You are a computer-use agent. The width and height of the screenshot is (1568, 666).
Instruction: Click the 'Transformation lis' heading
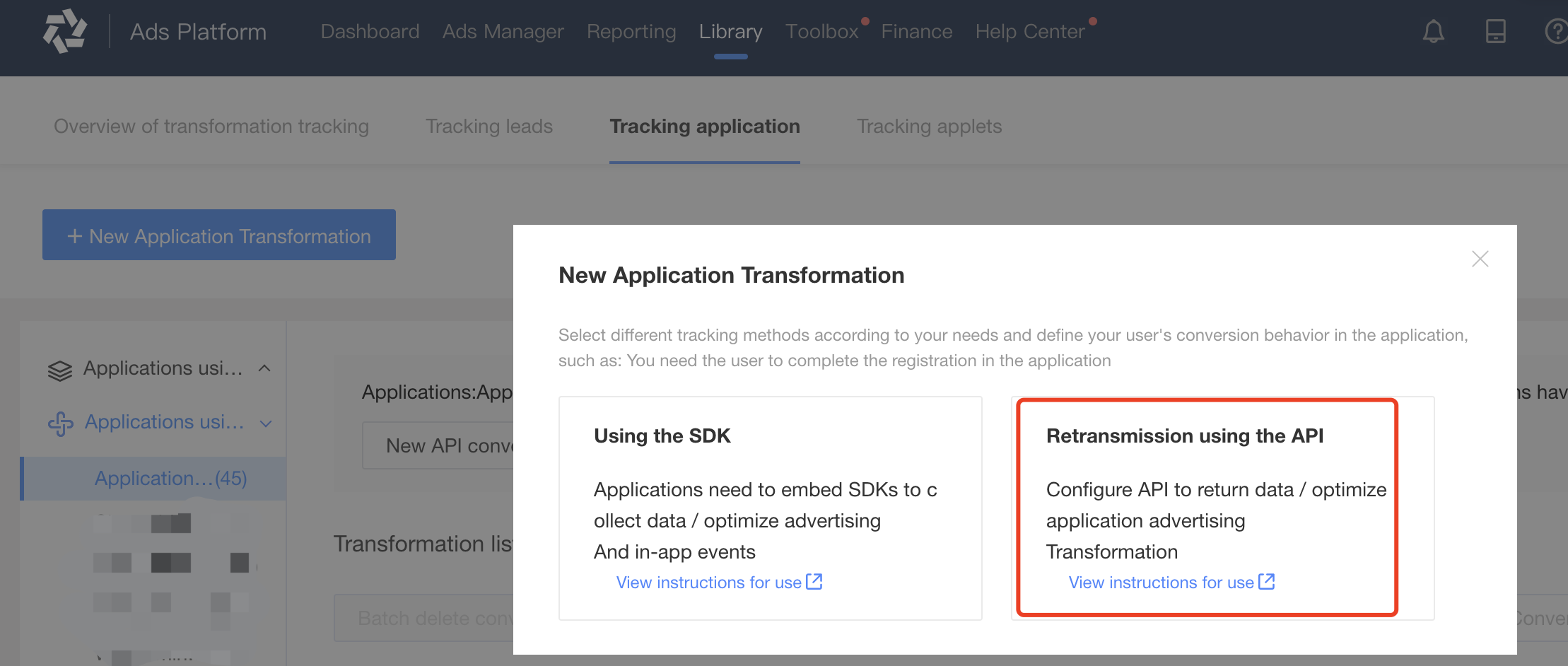click(423, 543)
